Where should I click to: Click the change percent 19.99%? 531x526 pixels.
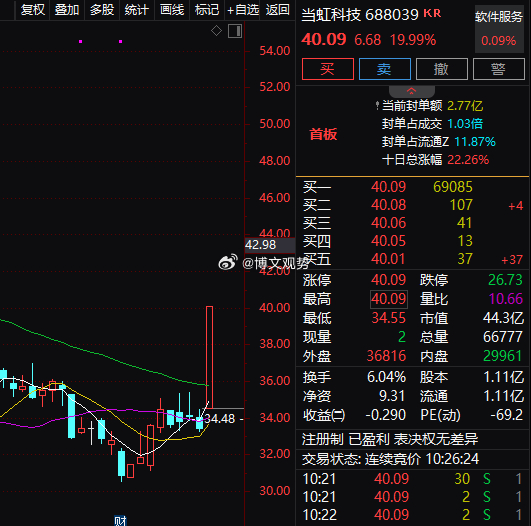pos(413,40)
